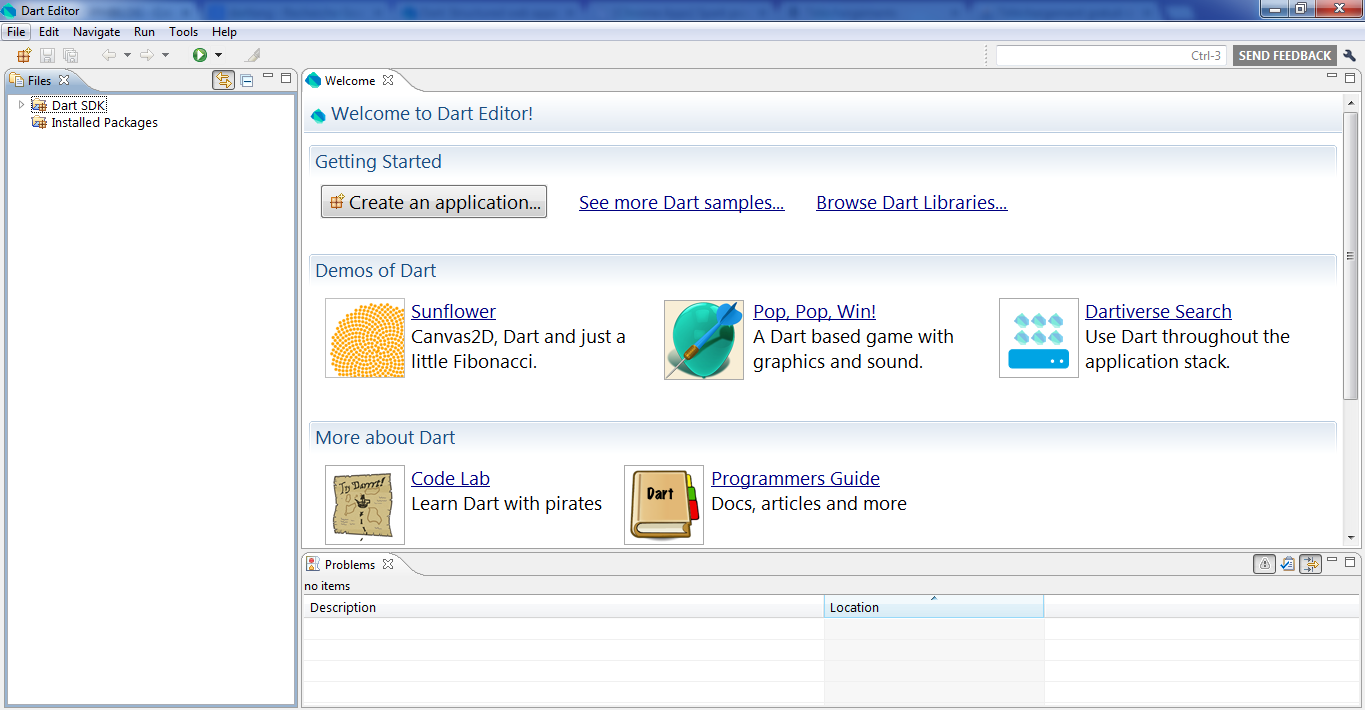Minimize the Problems panel
The height and width of the screenshot is (710, 1365).
pos(1332,560)
